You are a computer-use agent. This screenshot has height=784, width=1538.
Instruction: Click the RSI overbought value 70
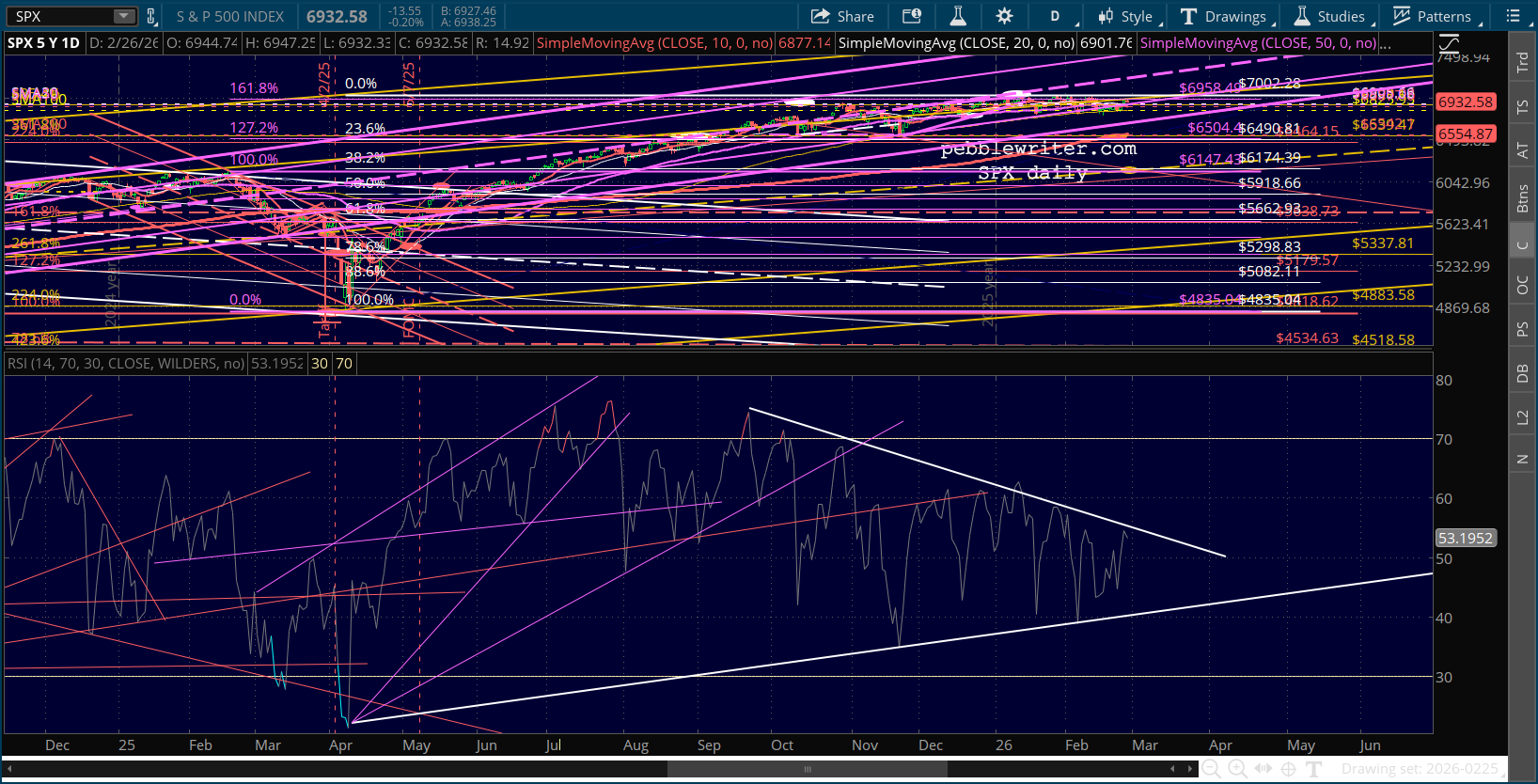coord(344,364)
